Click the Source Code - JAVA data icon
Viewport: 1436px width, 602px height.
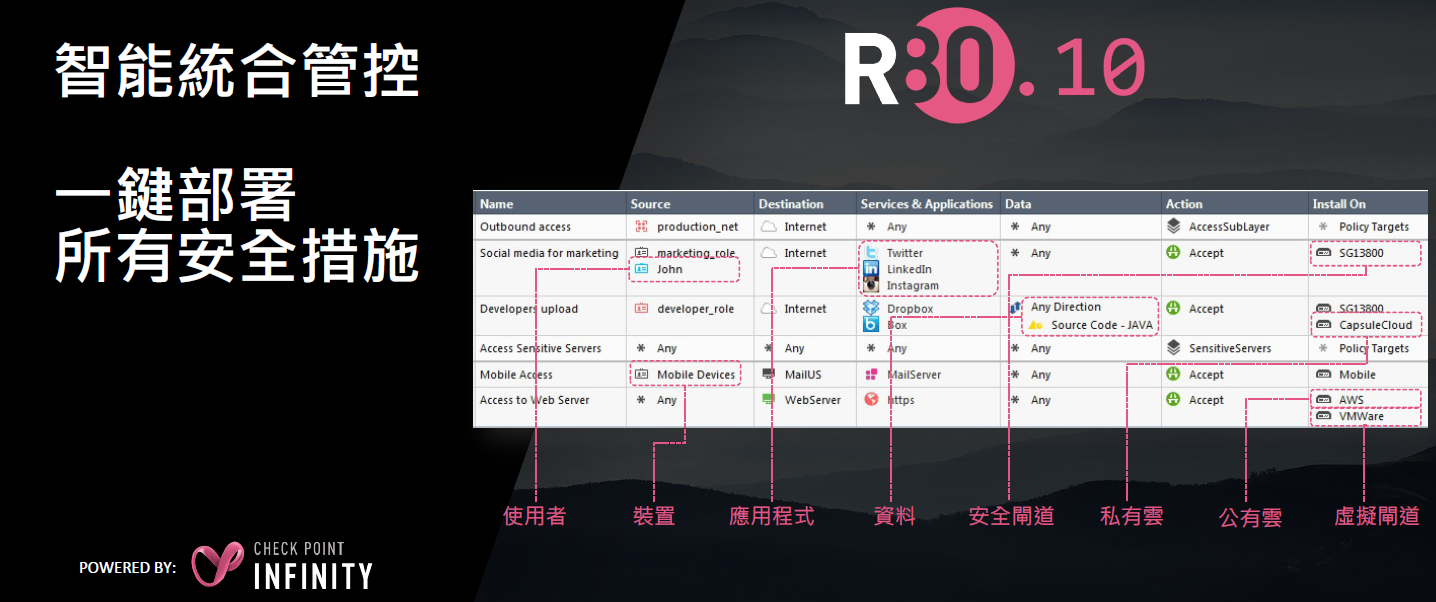[x=1036, y=325]
